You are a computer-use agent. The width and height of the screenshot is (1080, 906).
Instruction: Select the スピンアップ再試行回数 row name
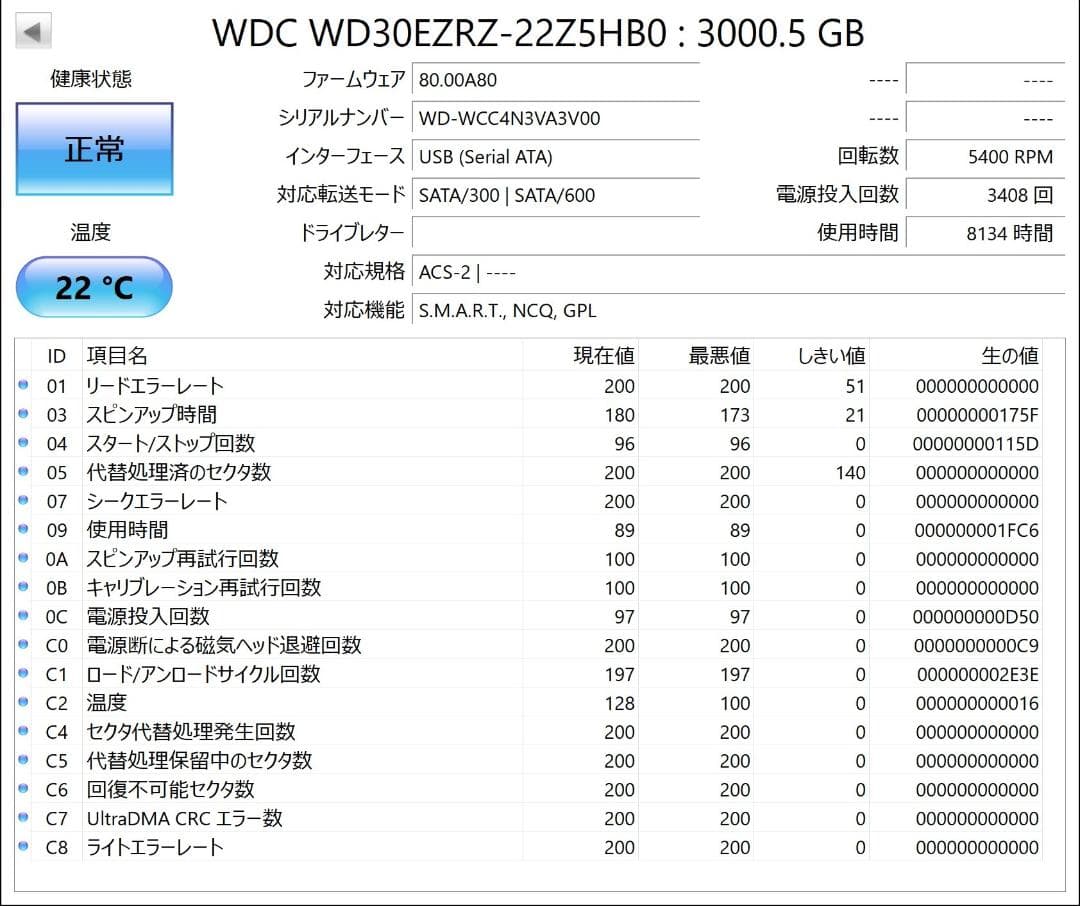(183, 559)
